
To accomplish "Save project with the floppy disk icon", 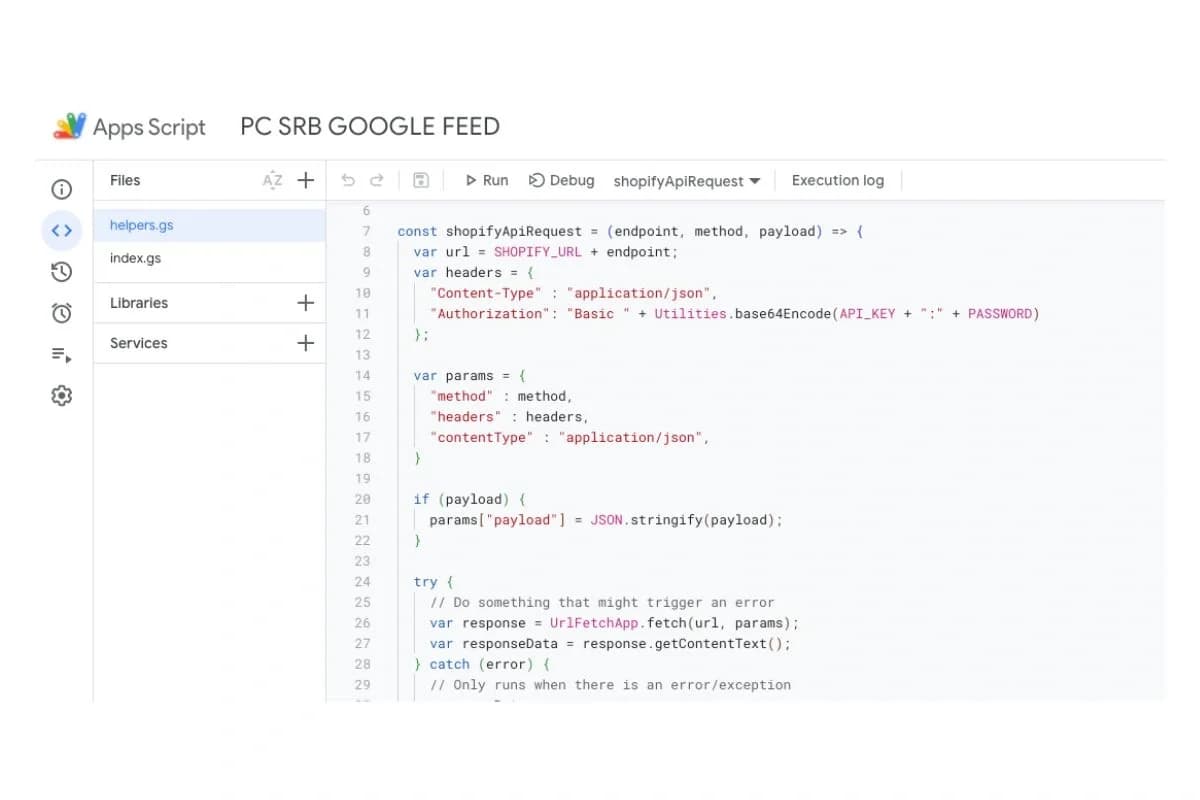I will tap(421, 181).
